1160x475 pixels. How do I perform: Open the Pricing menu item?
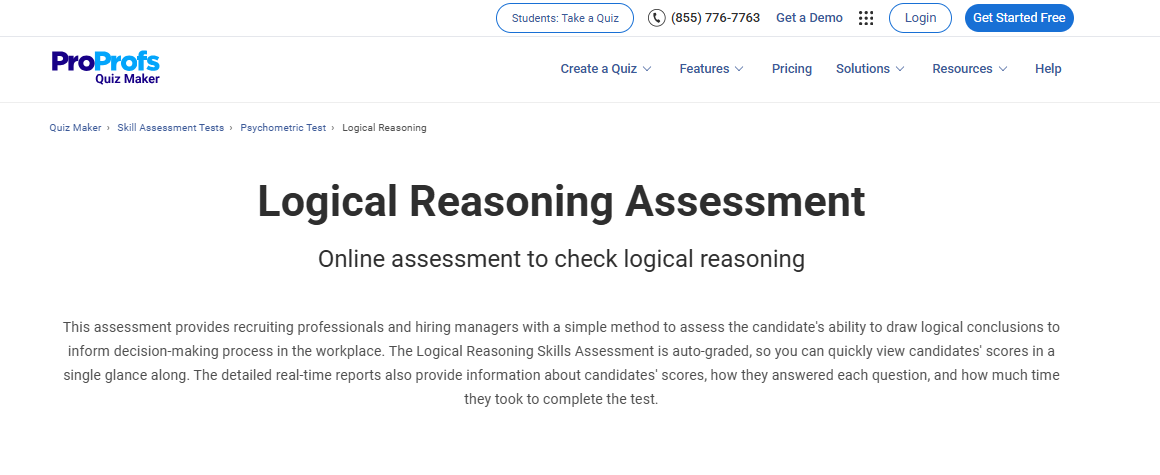[792, 69]
